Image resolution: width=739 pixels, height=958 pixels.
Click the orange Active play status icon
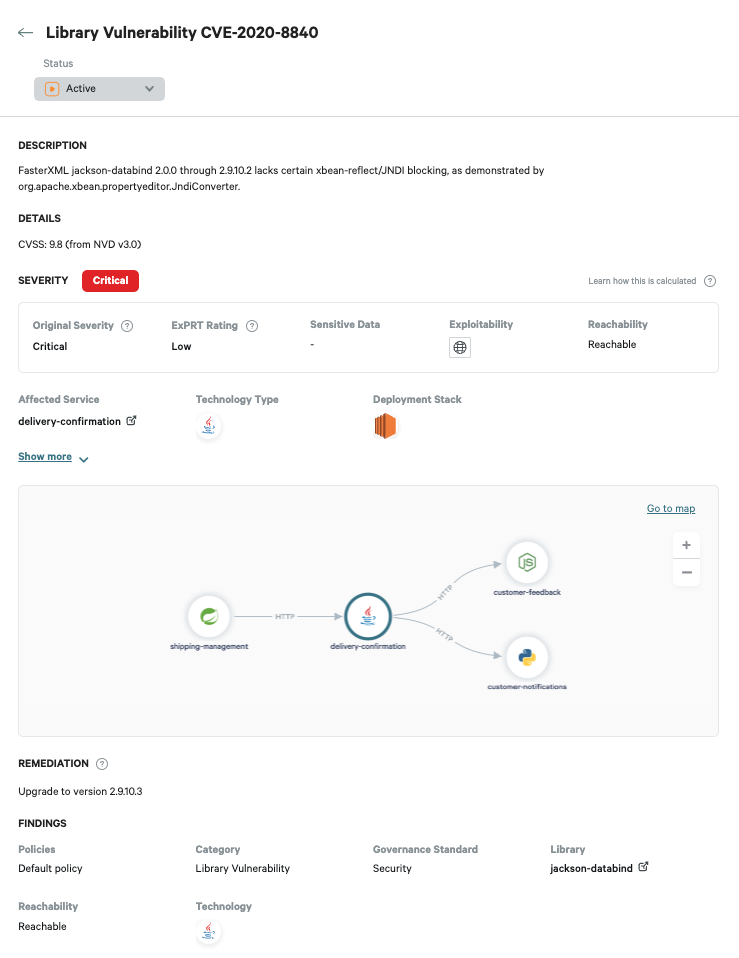pyautogui.click(x=52, y=89)
